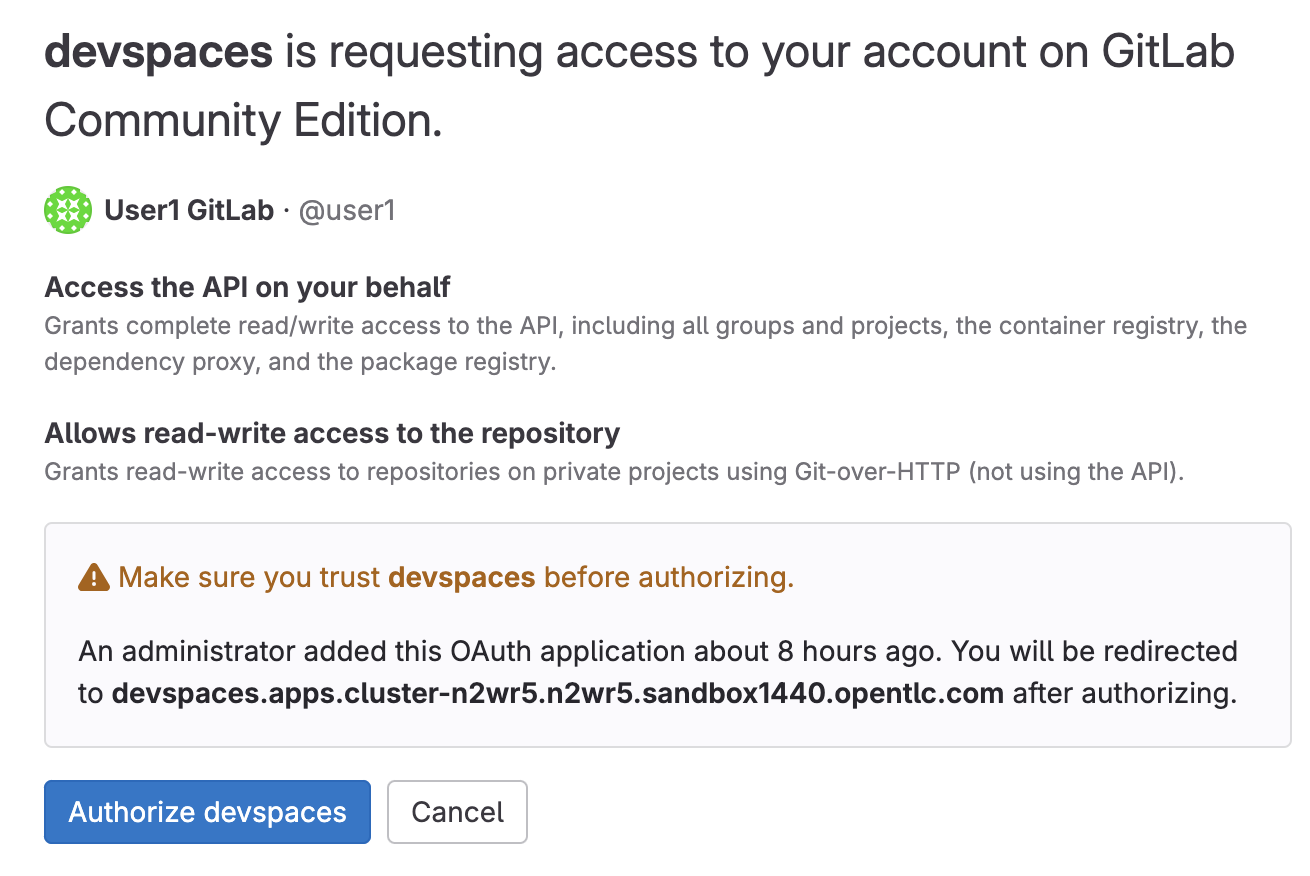Click the 'Make sure you trust devspaces' warning
The height and width of the screenshot is (876, 1310).
coord(456,577)
